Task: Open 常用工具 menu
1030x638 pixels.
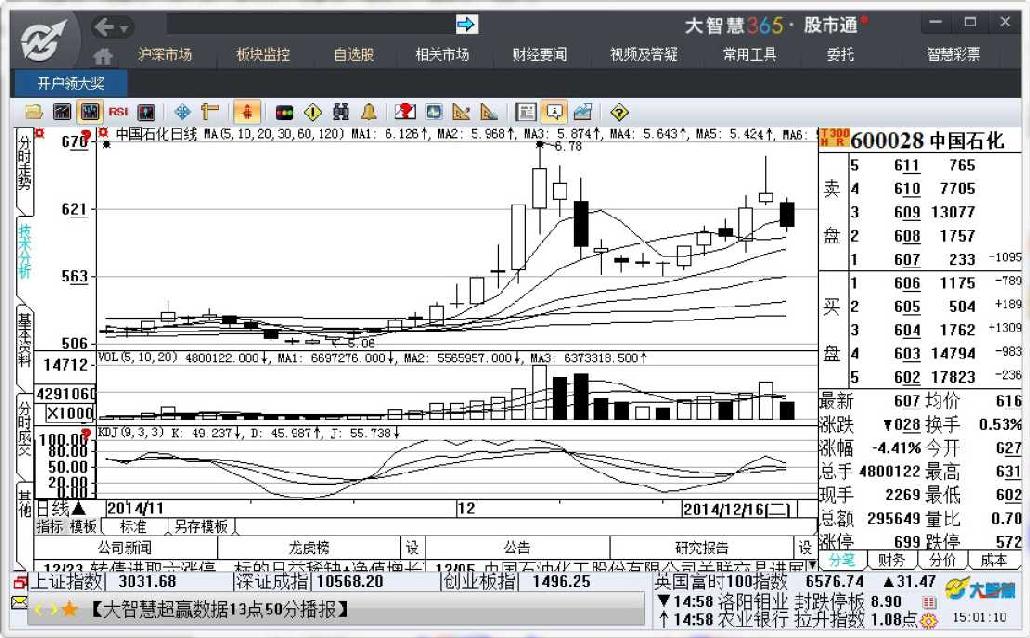Action: [749, 55]
